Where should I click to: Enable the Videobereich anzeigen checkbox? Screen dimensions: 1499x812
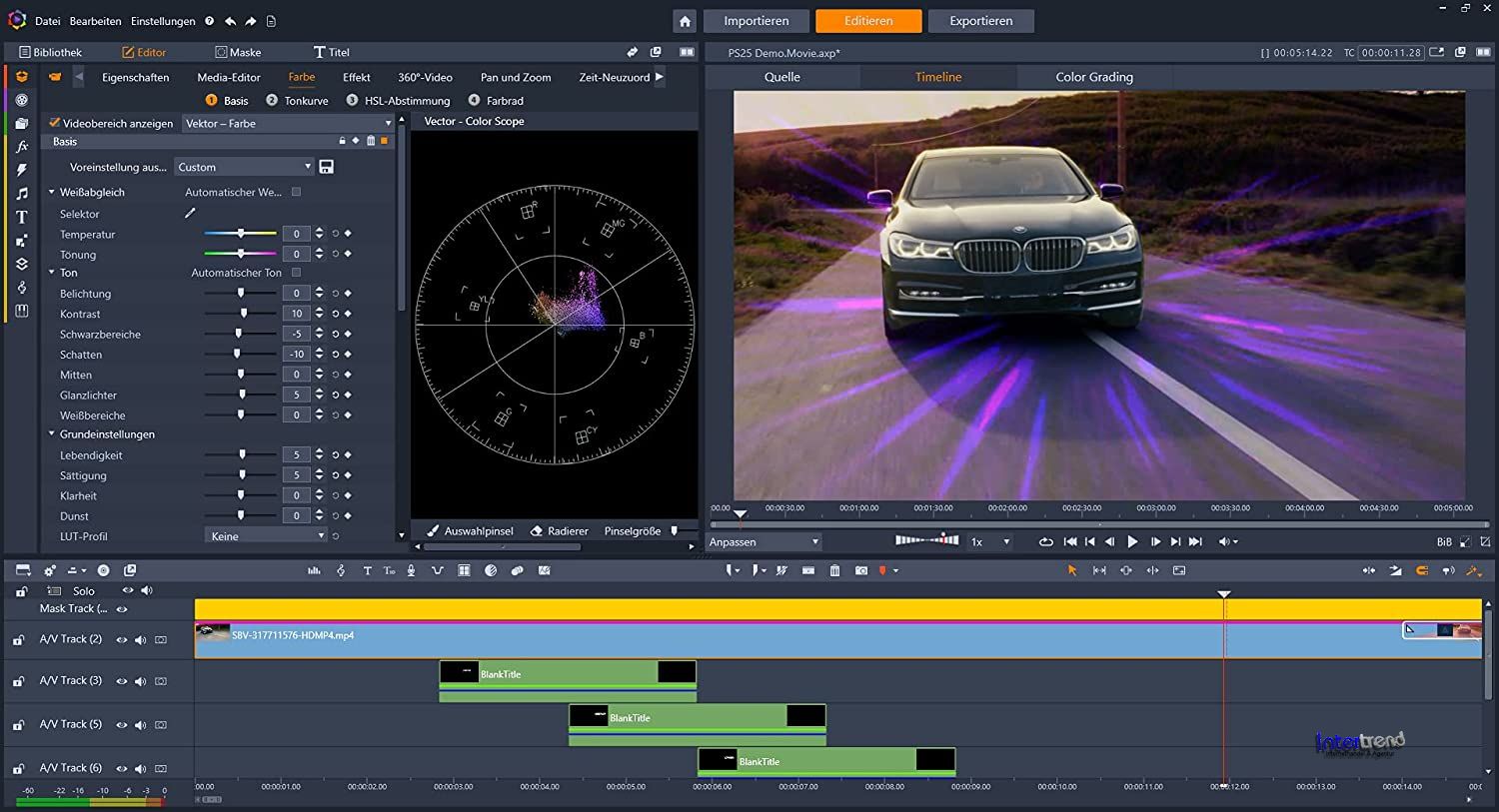pos(55,123)
